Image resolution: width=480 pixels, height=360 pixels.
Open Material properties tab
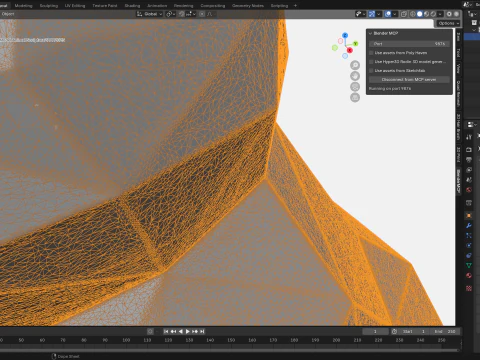469,276
